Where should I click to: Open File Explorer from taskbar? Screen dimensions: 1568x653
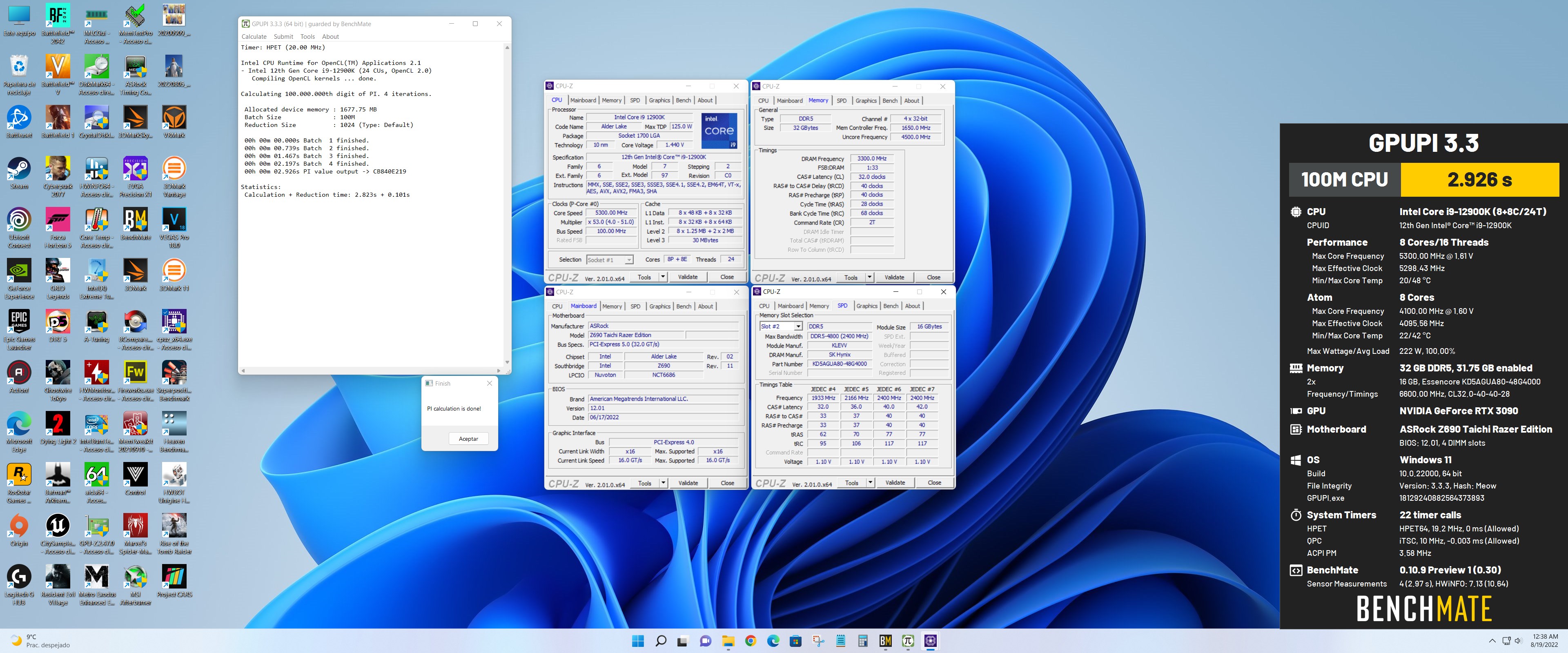click(728, 641)
